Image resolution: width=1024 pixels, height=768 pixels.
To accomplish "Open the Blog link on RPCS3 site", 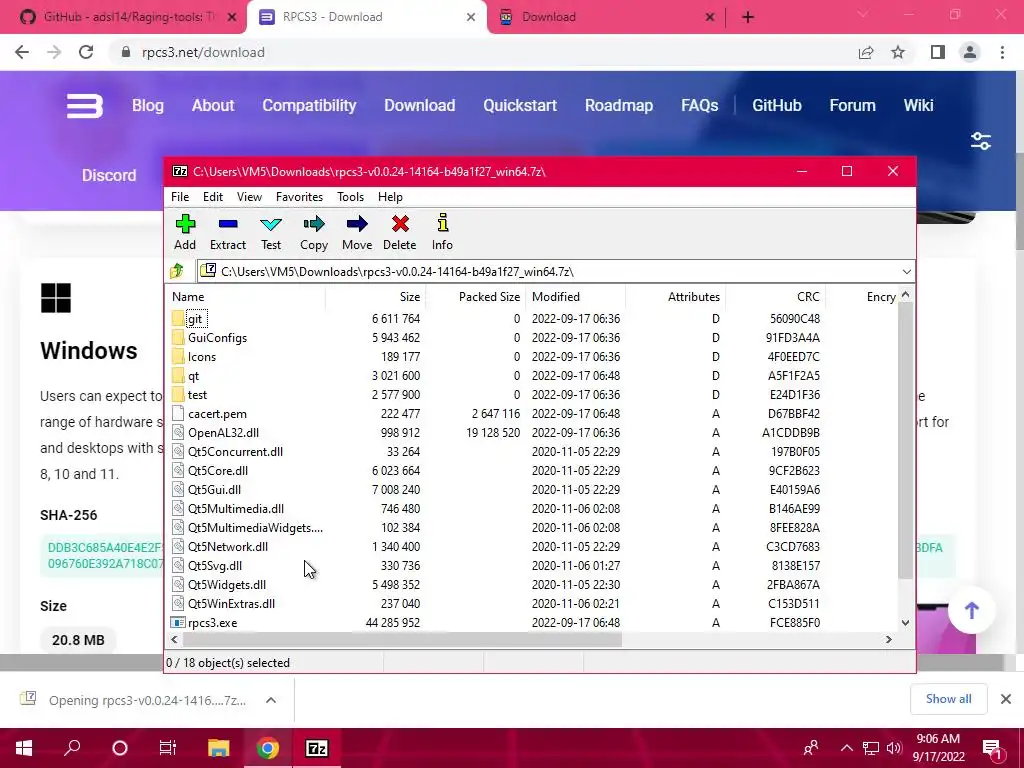I will click(148, 105).
